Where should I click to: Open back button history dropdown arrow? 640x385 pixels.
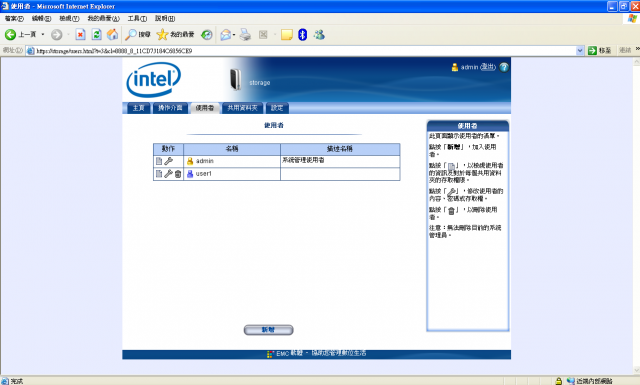43,35
